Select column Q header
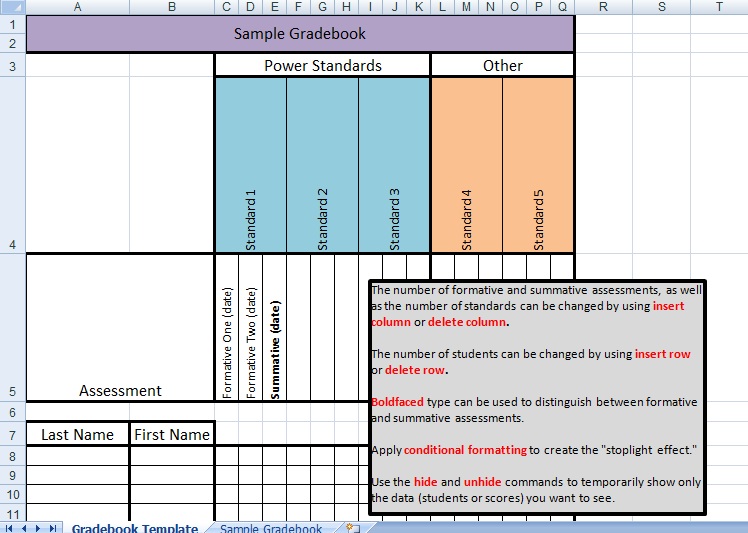Screen dimensions: 748x533 562,7
